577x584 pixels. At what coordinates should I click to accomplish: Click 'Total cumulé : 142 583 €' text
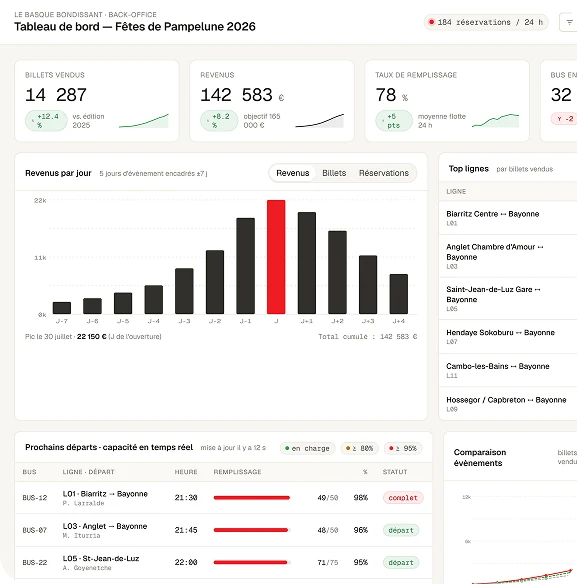point(367,337)
